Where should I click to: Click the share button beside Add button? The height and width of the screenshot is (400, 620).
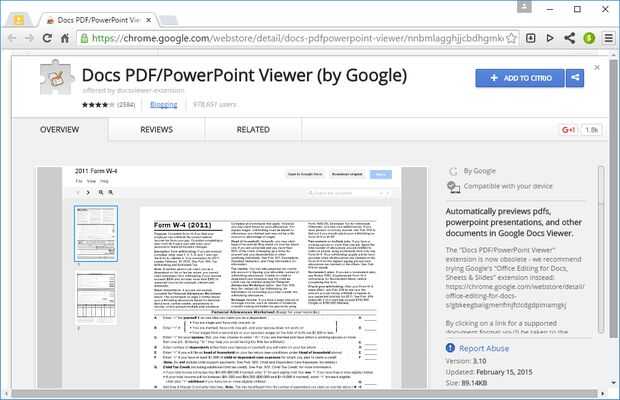tap(575, 78)
